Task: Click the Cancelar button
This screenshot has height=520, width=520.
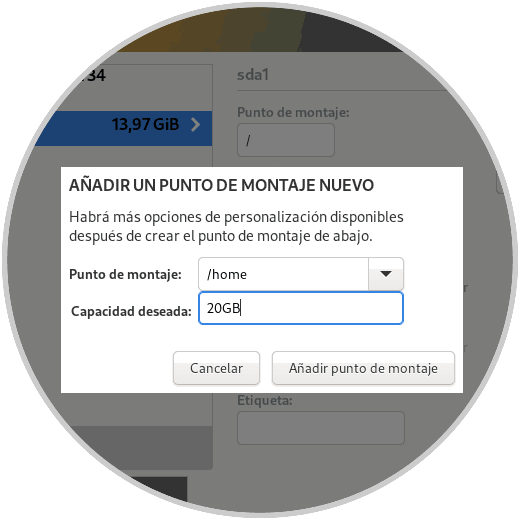Action: (216, 368)
